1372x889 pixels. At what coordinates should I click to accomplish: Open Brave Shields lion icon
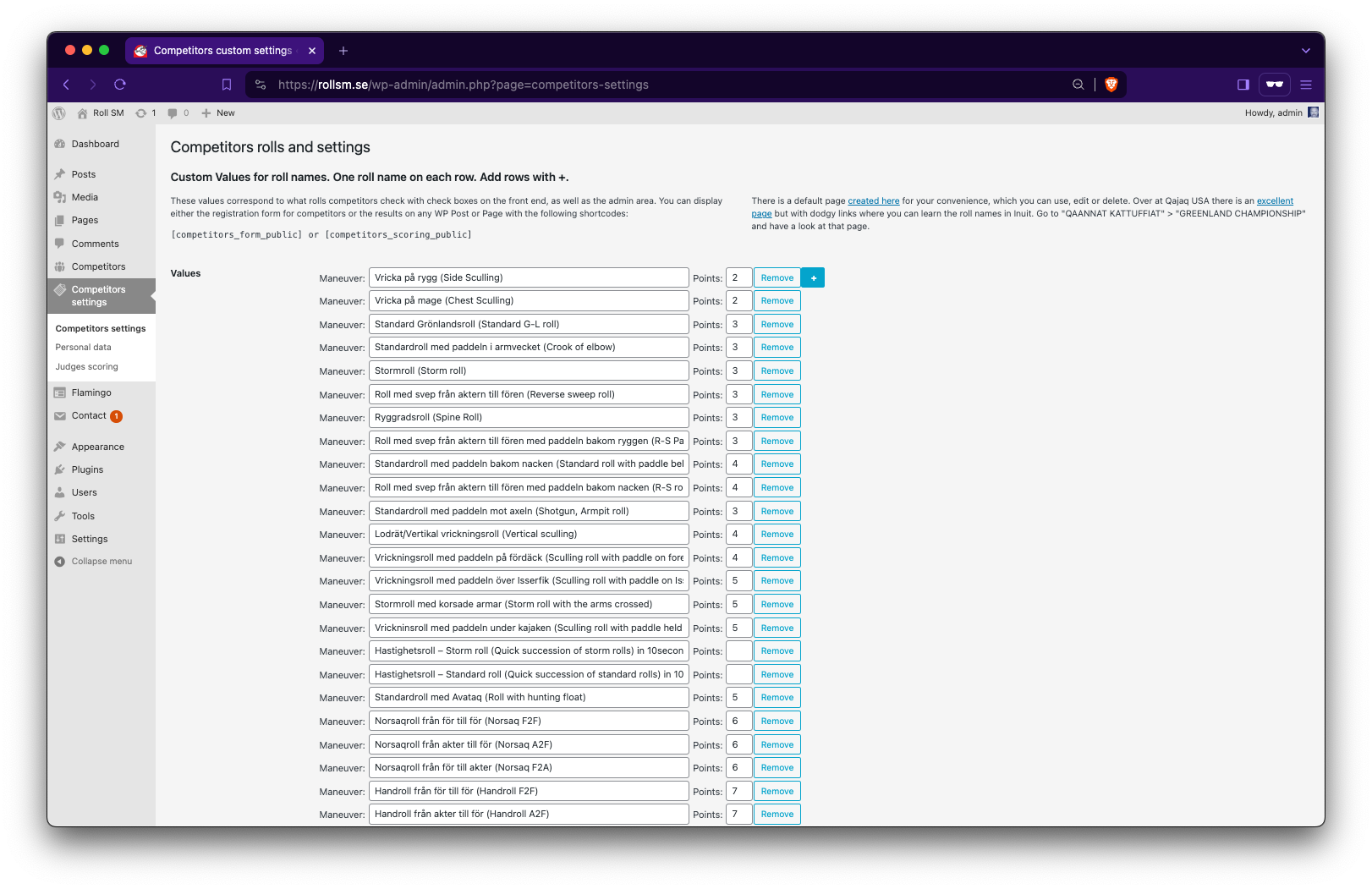click(x=1111, y=85)
